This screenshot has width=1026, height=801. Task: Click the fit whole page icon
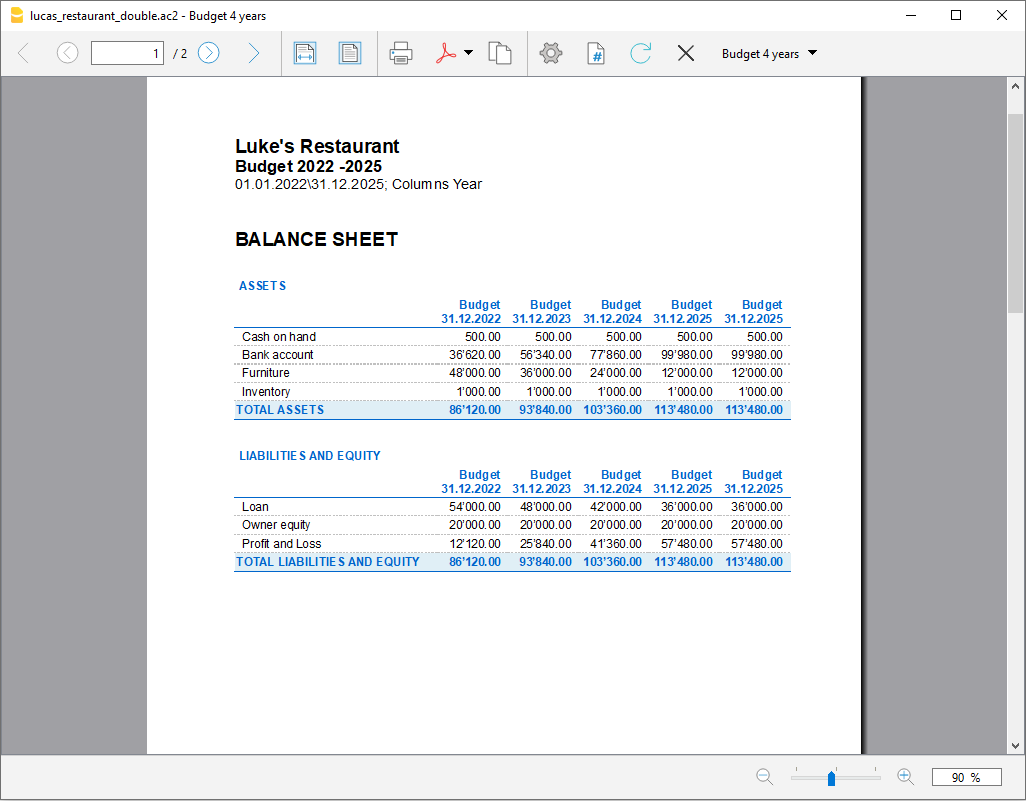[350, 53]
